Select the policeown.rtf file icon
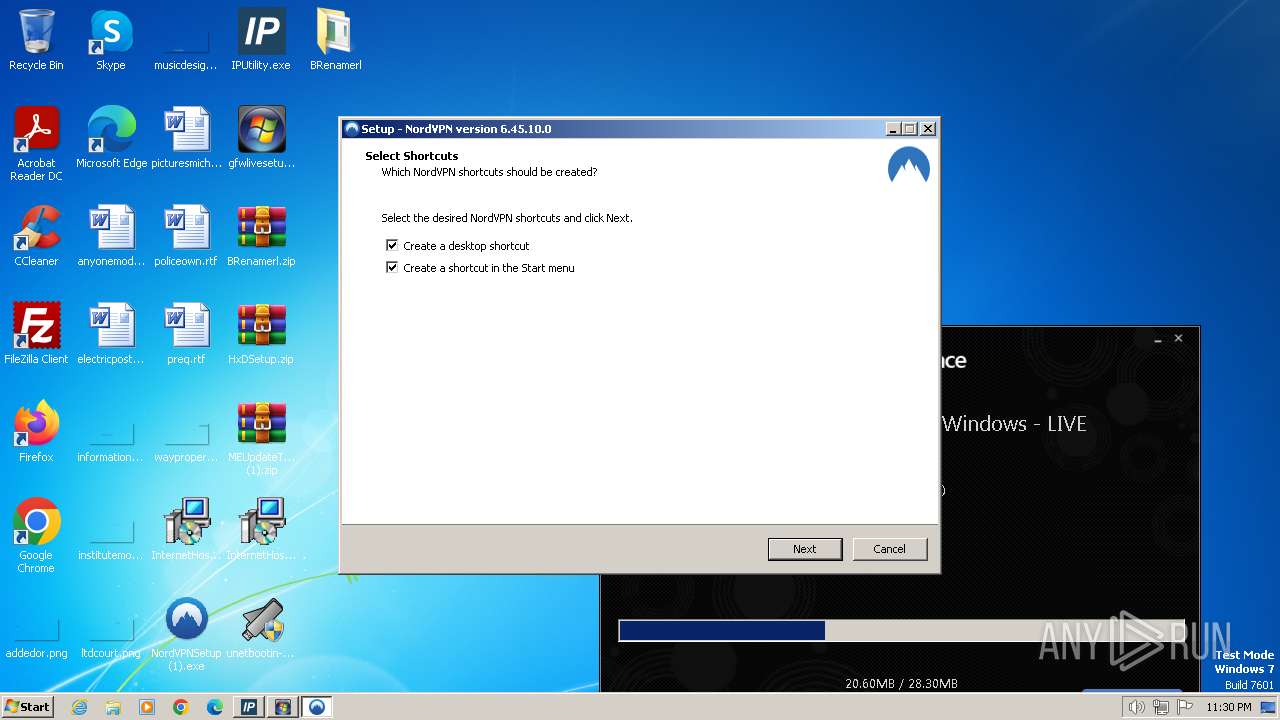Image resolution: width=1280 pixels, height=720 pixels. pos(186,236)
